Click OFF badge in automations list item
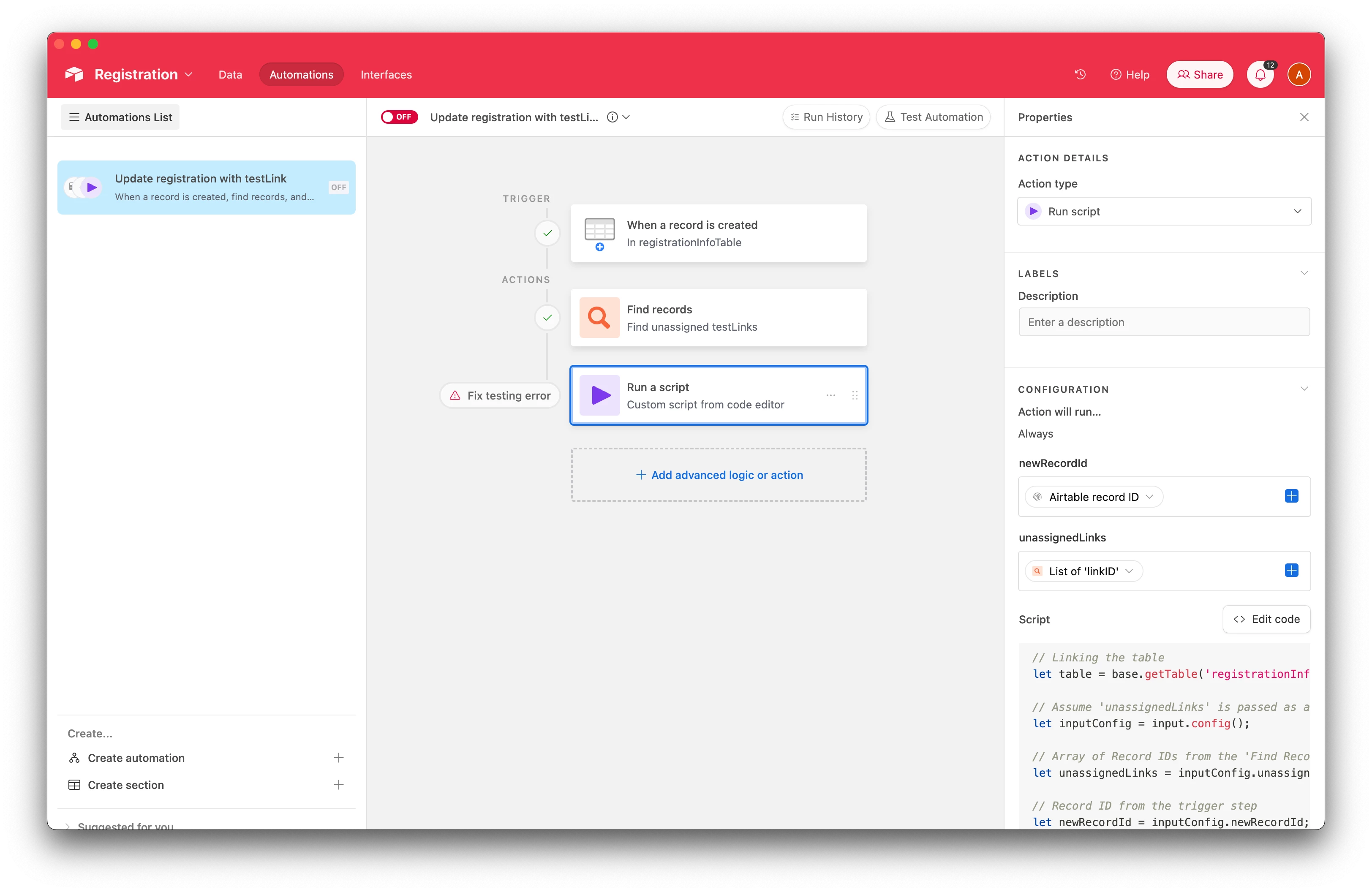Screen dimensions: 1372x892 [338, 187]
